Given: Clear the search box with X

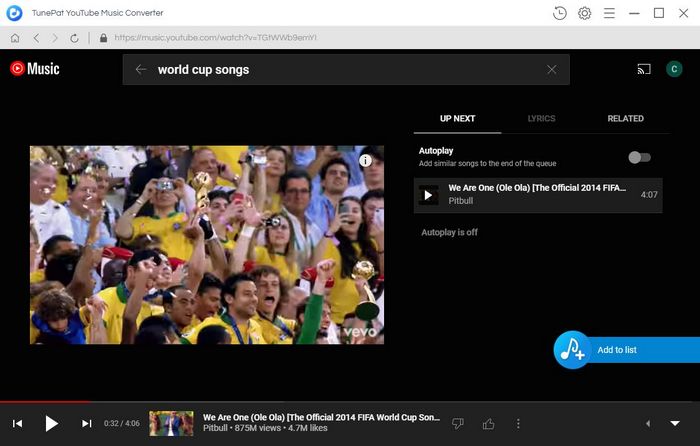Looking at the screenshot, I should pos(552,69).
